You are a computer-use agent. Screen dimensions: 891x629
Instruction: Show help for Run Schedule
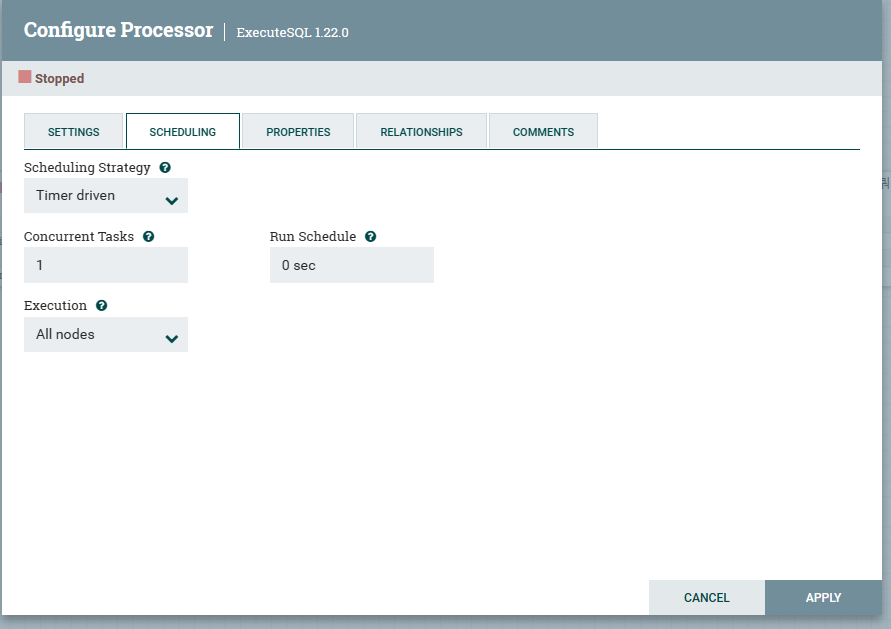pyautogui.click(x=370, y=236)
